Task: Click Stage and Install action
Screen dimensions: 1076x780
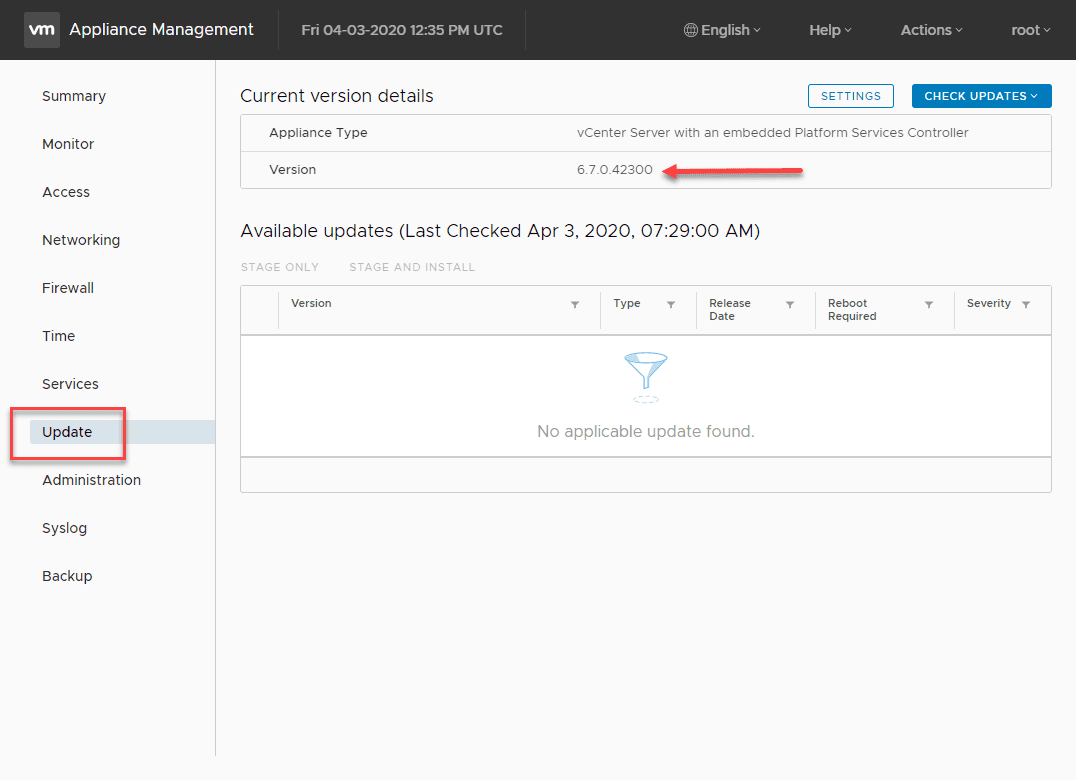Action: pos(412,267)
